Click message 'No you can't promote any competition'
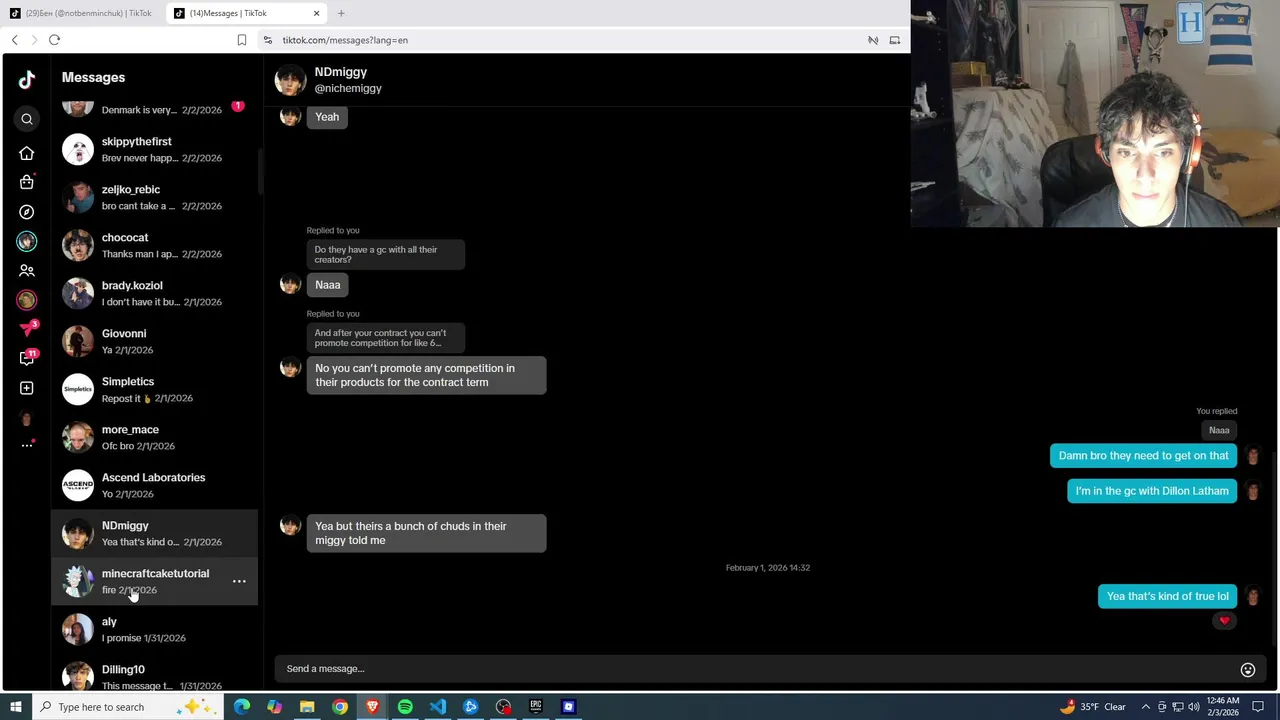The image size is (1280, 720). 426,375
